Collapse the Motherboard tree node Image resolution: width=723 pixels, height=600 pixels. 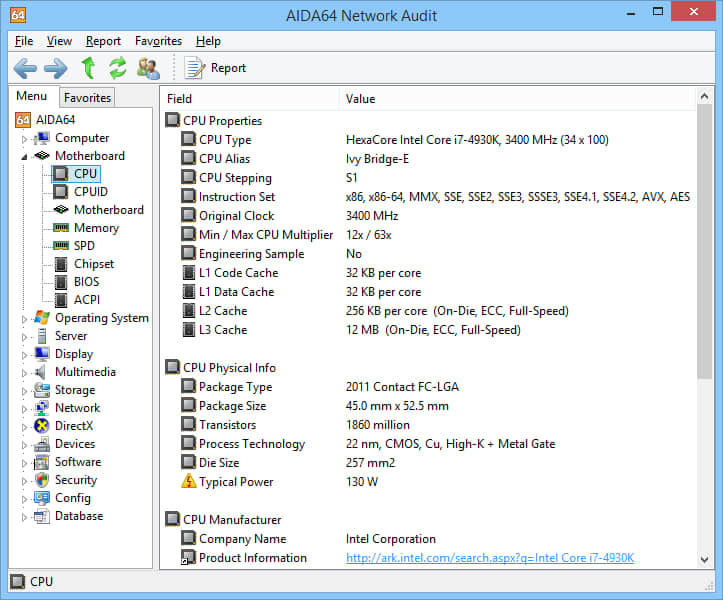(x=24, y=156)
